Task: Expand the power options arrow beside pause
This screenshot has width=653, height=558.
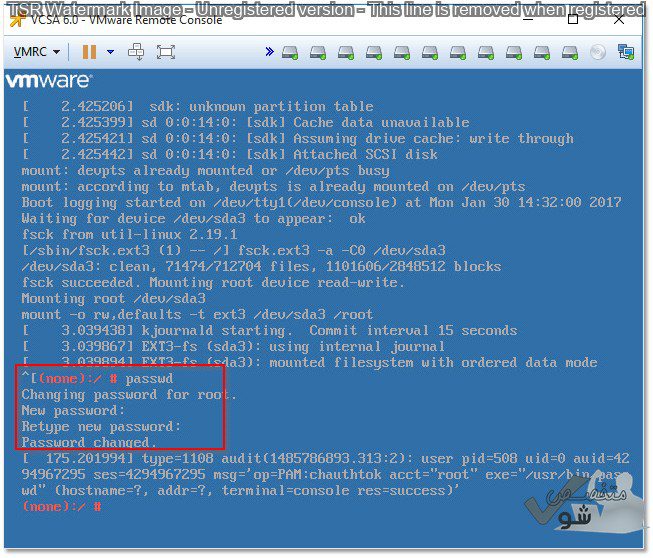Action: (x=110, y=52)
